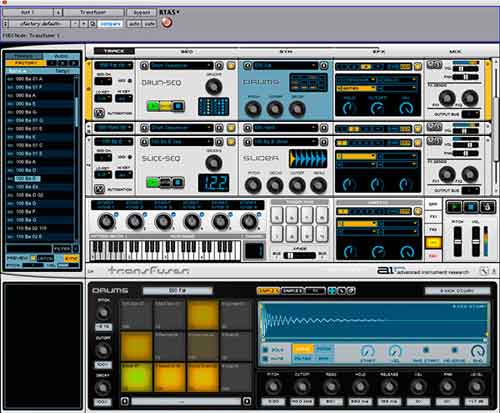Click the green-lit drum pad
This screenshot has height=413, width=500.
pyautogui.click(x=136, y=377)
